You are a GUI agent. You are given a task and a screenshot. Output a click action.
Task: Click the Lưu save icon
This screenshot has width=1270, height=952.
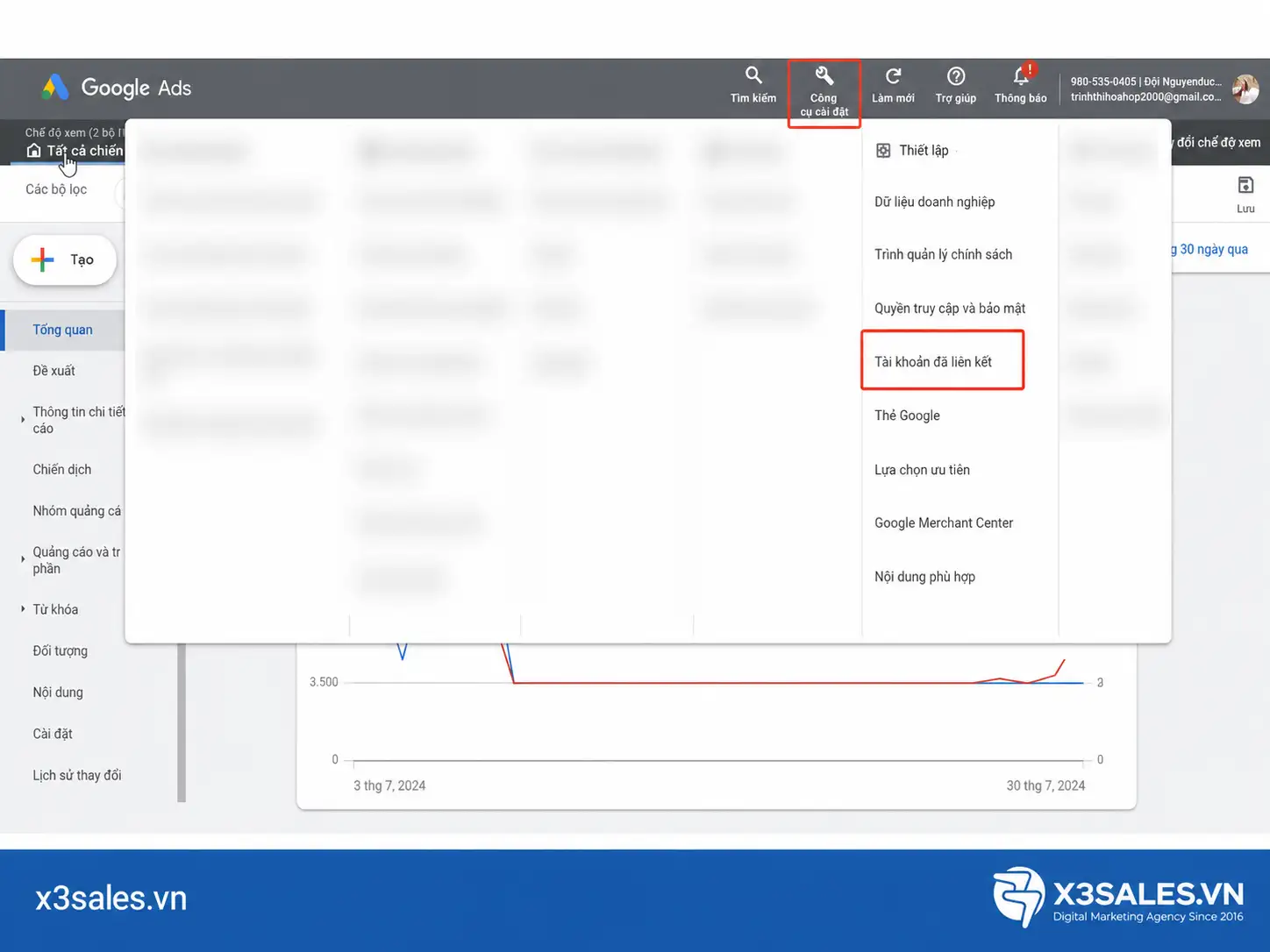1245,195
